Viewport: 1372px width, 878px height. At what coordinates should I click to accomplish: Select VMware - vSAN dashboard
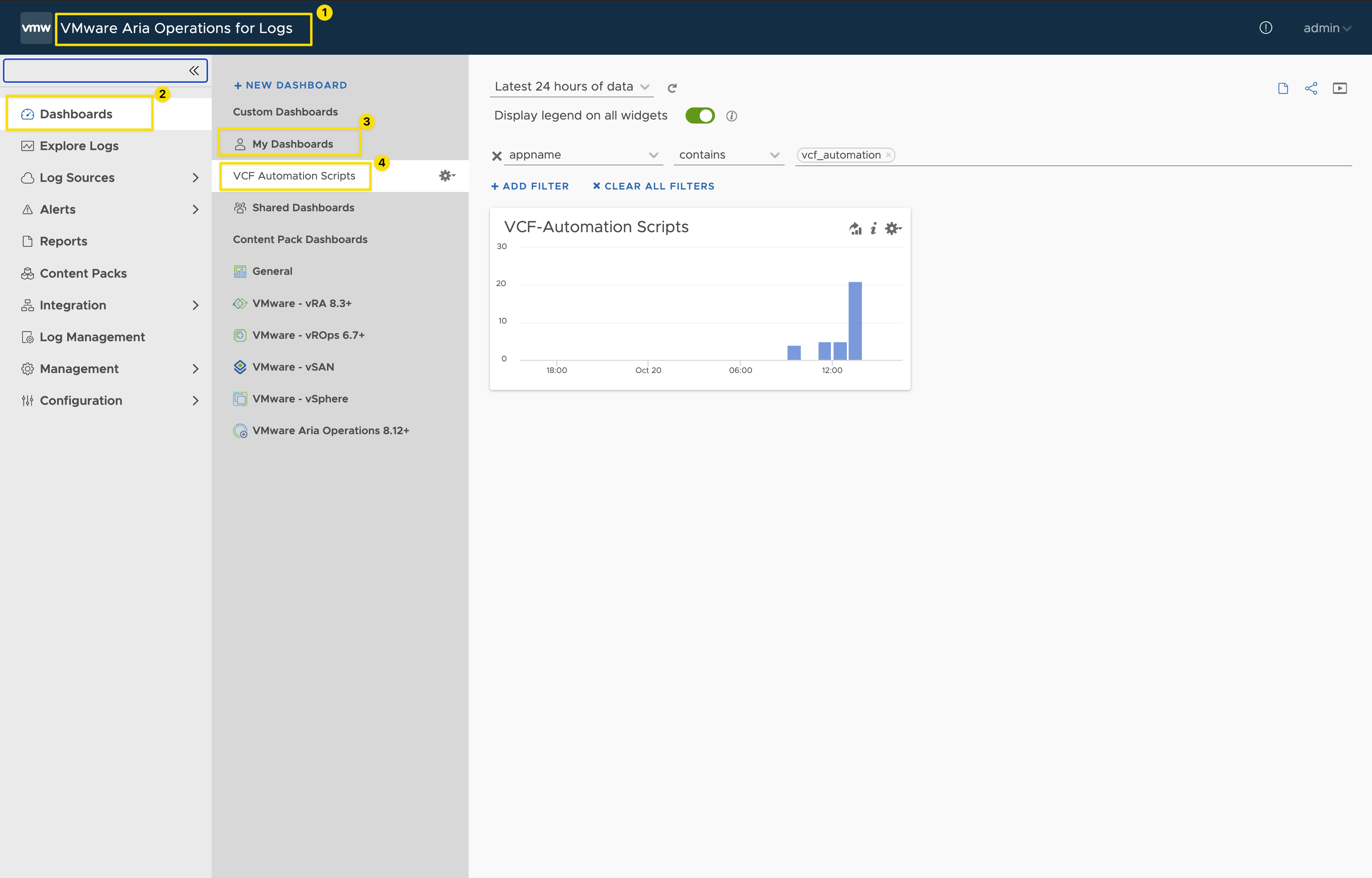point(293,367)
